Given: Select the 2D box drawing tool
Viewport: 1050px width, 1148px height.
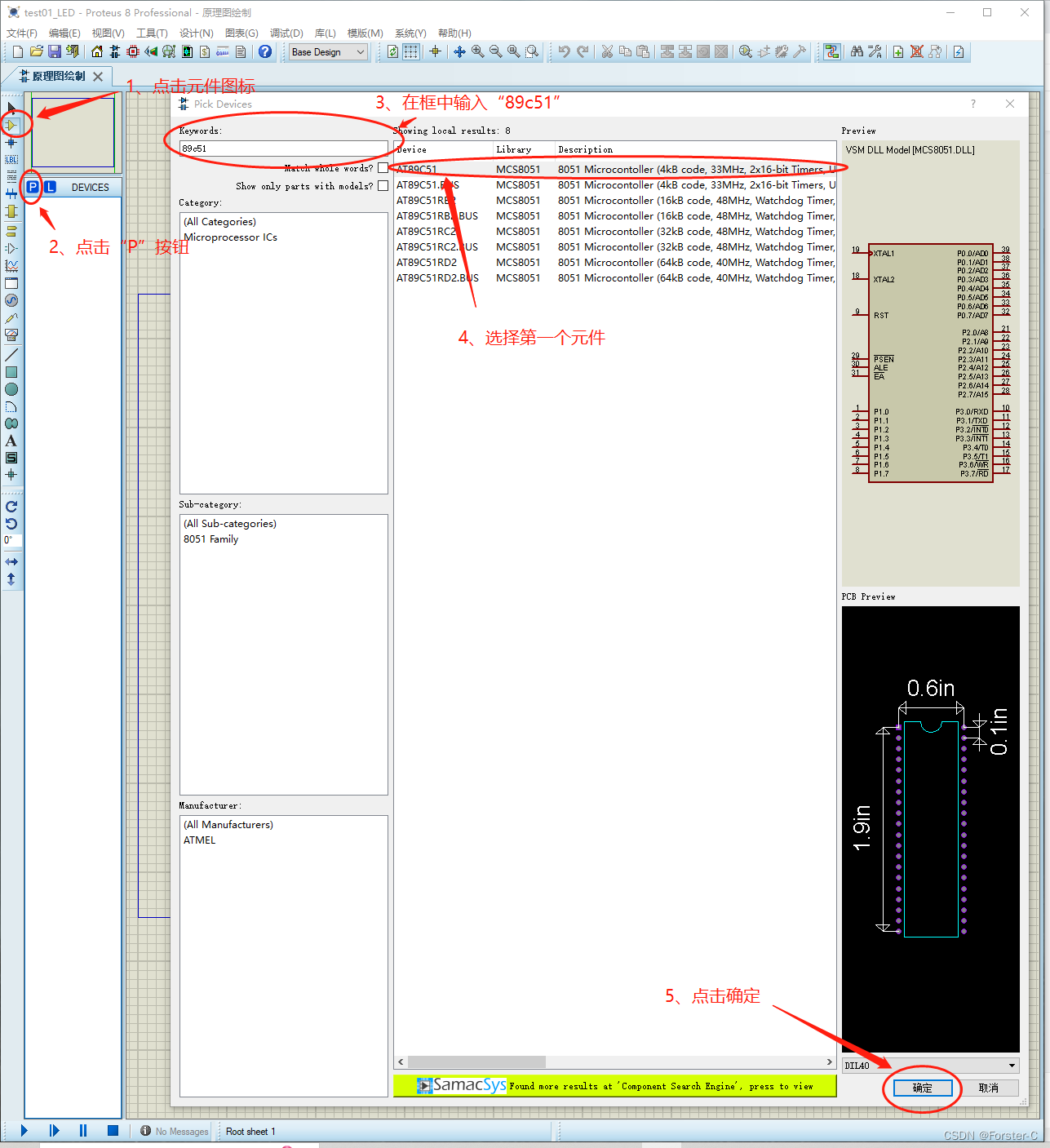Looking at the screenshot, I should coord(11,372).
